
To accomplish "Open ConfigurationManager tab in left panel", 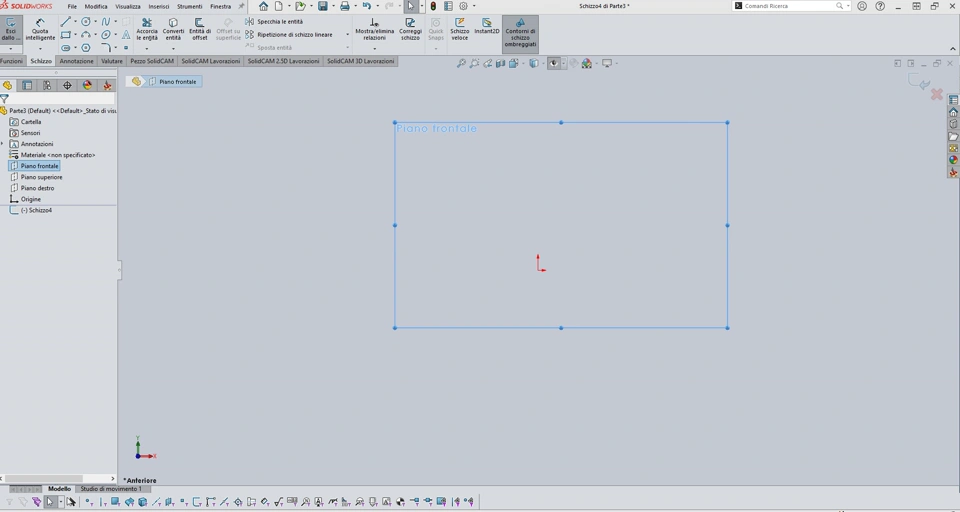I will pos(47,86).
